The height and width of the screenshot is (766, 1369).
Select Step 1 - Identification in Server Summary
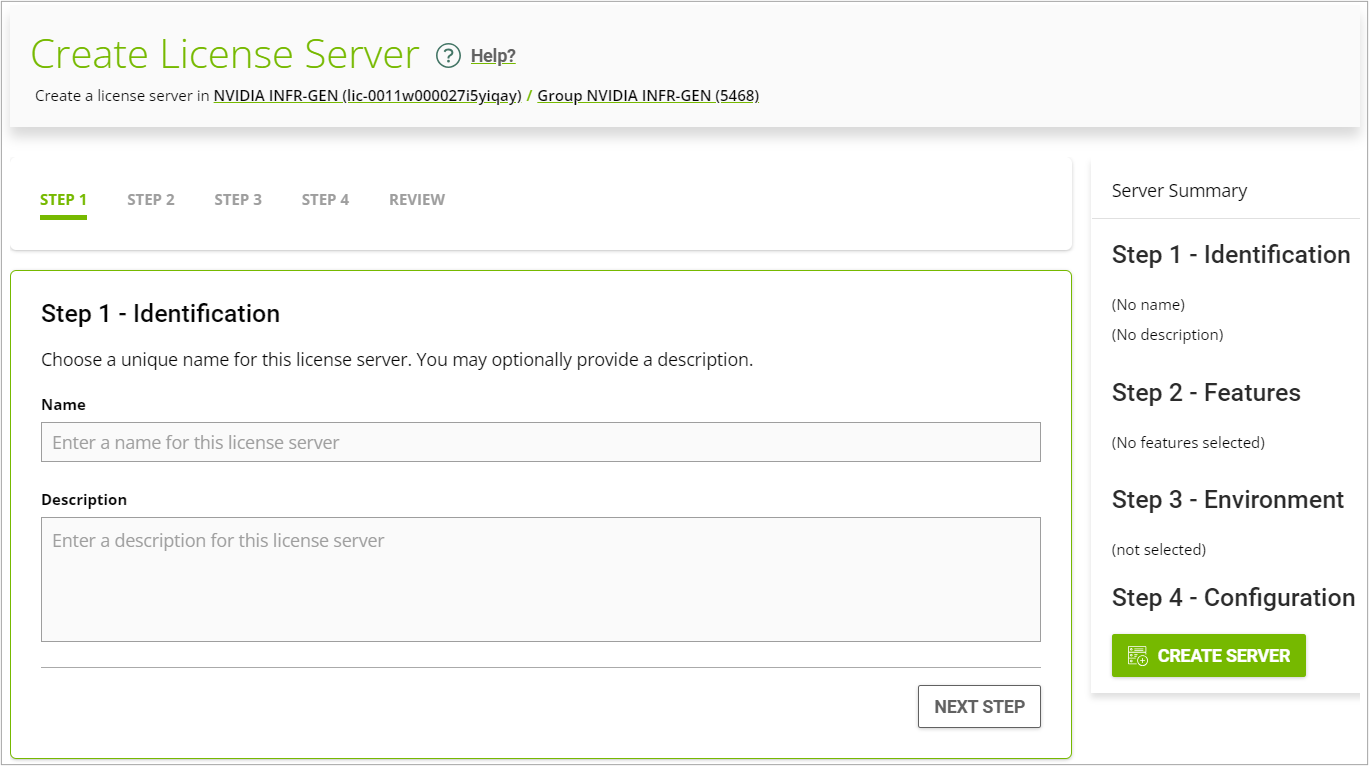tap(1230, 255)
